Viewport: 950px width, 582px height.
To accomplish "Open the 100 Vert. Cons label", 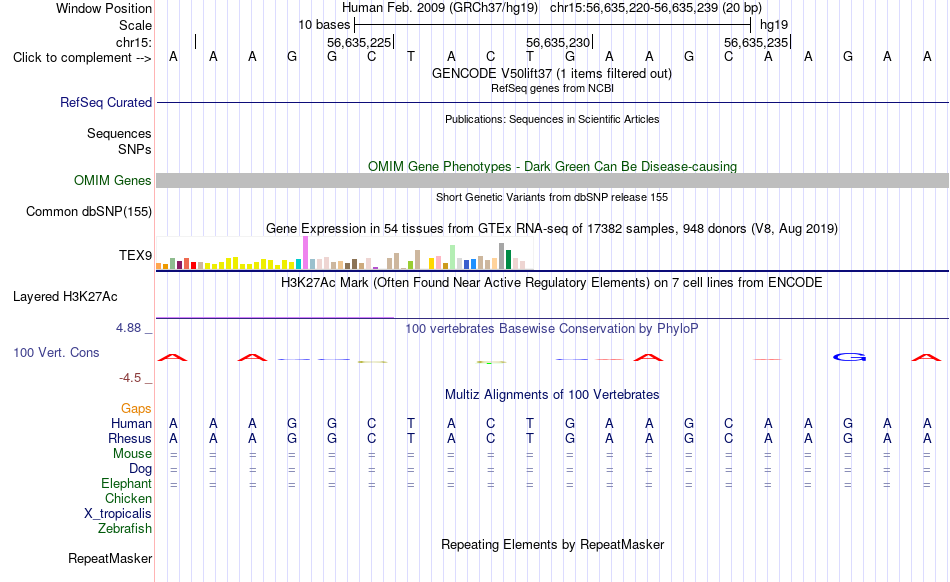I will [56, 352].
